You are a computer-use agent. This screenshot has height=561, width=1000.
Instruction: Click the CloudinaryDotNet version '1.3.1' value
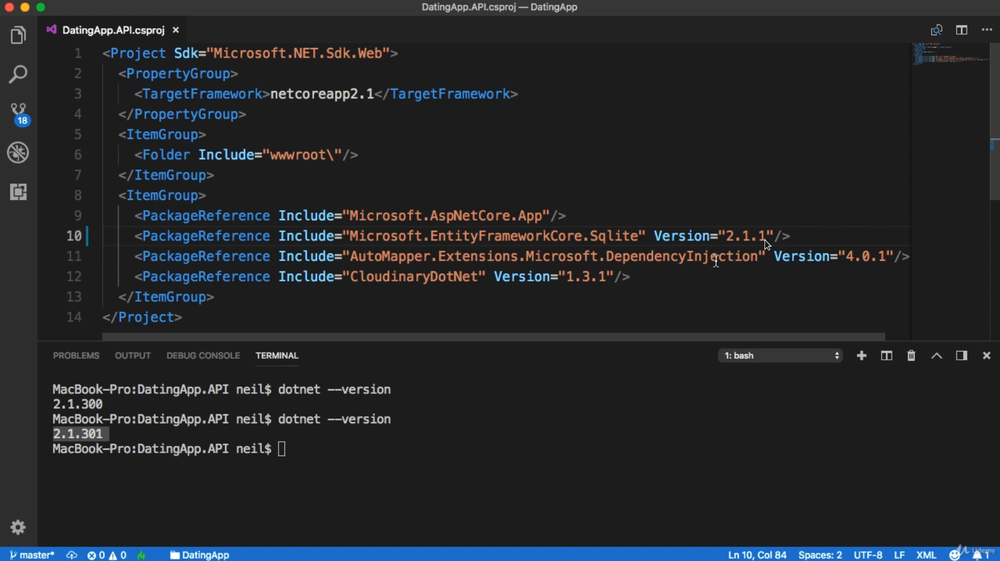click(585, 277)
